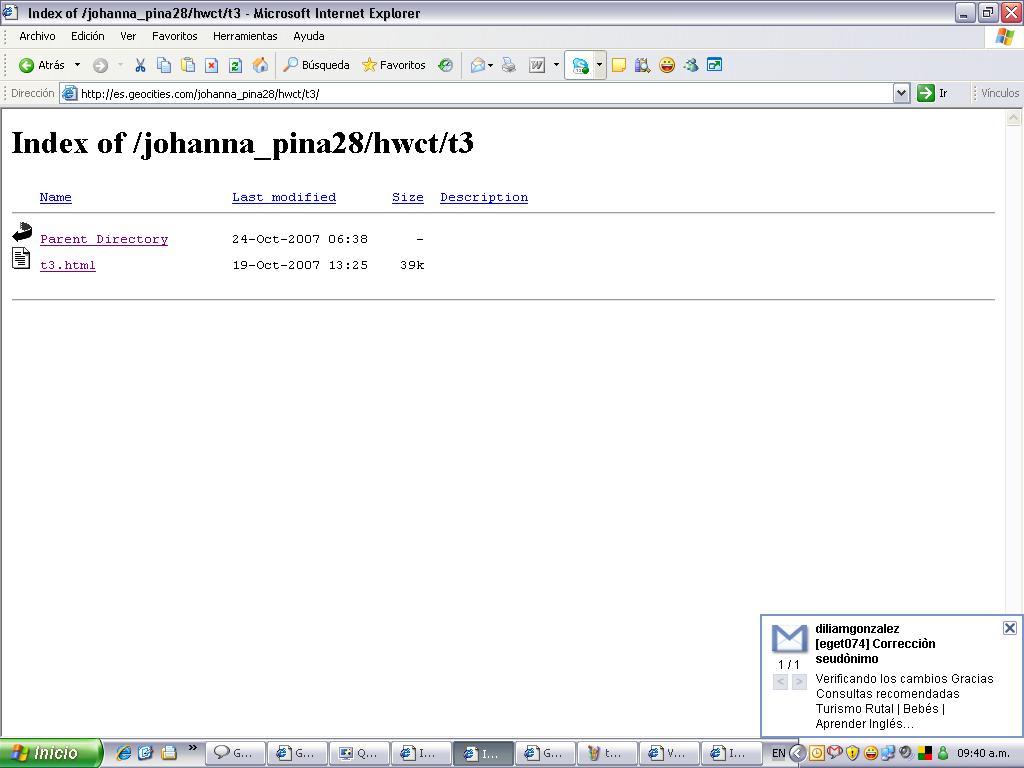
Task: Switch to the V... taskbar window
Action: (x=669, y=754)
